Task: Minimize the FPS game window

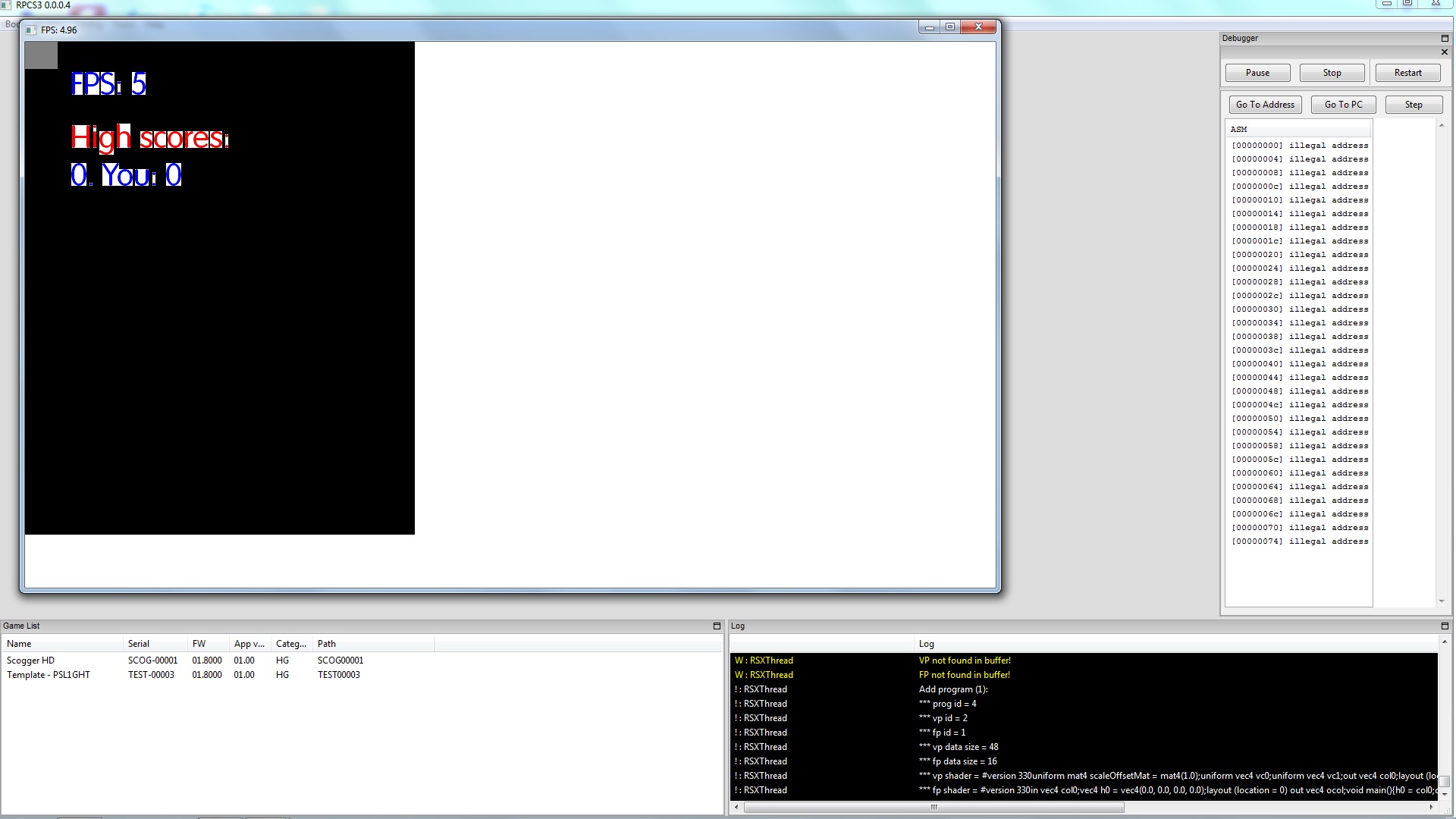Action: (x=929, y=27)
